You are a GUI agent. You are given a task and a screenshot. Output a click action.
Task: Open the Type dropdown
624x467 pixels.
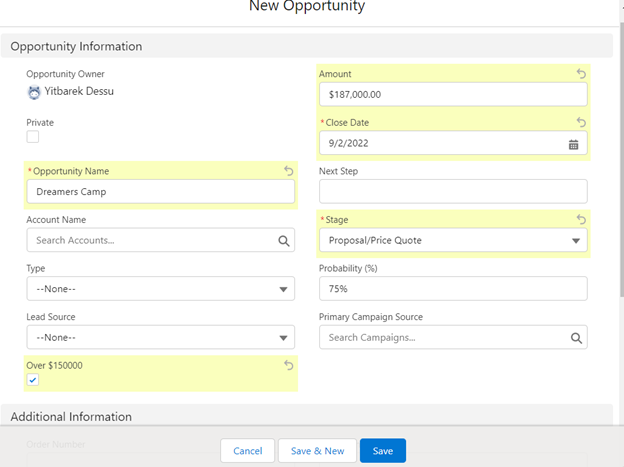tap(160, 289)
